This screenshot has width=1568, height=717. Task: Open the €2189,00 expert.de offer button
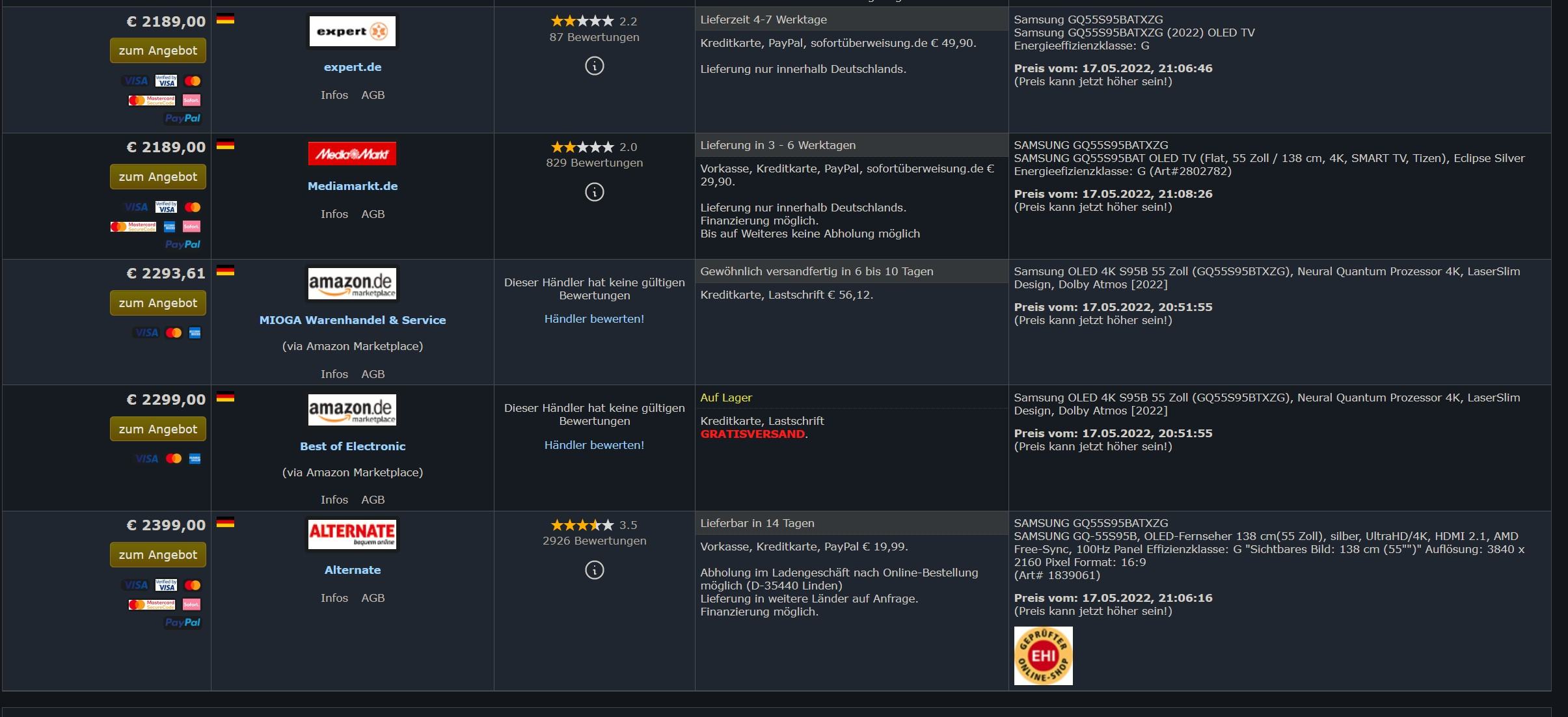158,51
